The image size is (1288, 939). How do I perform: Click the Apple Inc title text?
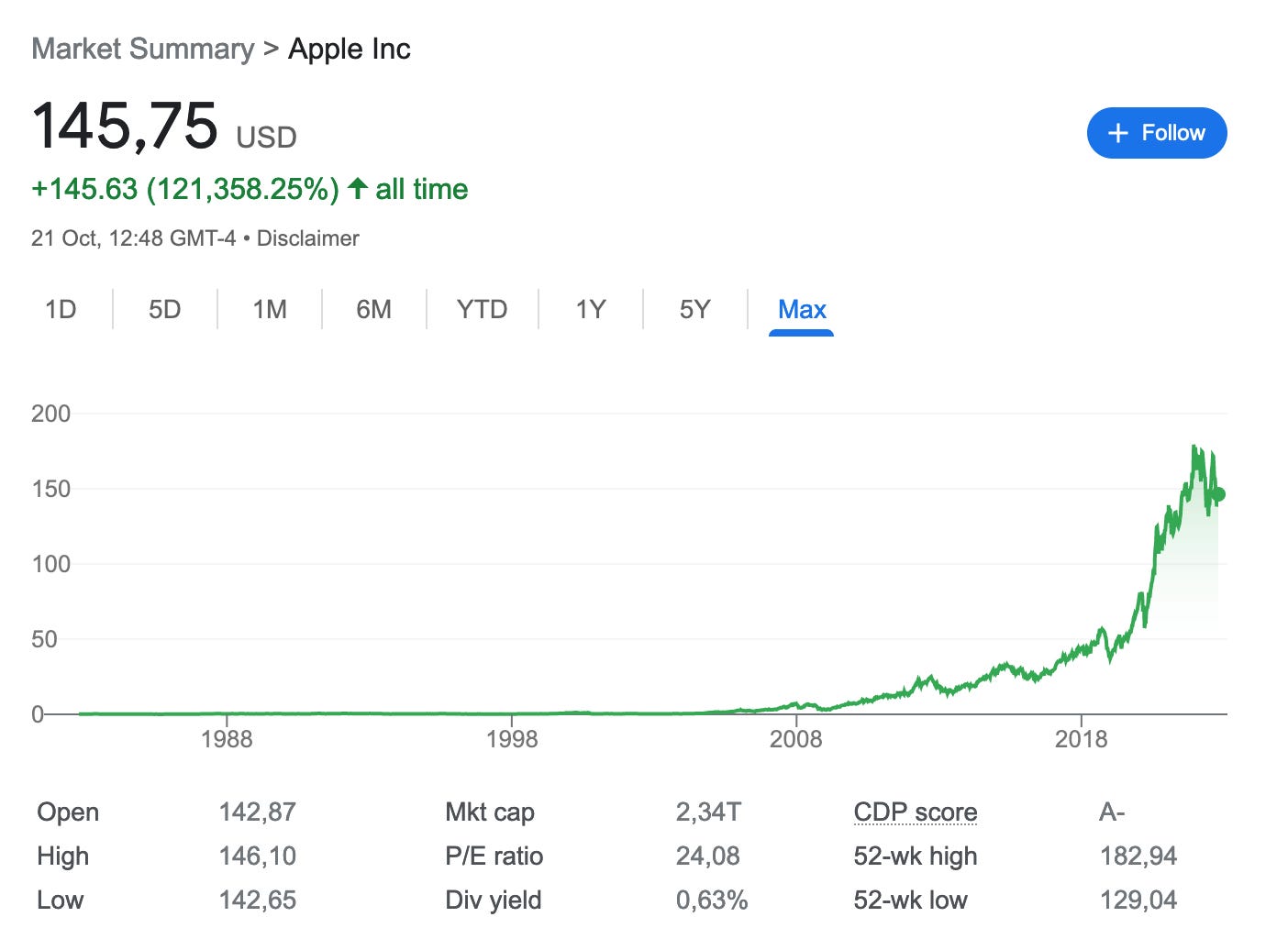[x=350, y=49]
